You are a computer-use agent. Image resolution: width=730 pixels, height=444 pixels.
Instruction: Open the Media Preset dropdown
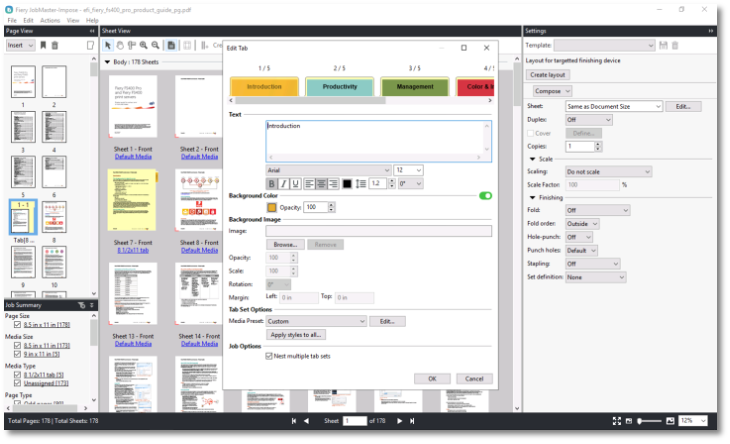(316, 321)
